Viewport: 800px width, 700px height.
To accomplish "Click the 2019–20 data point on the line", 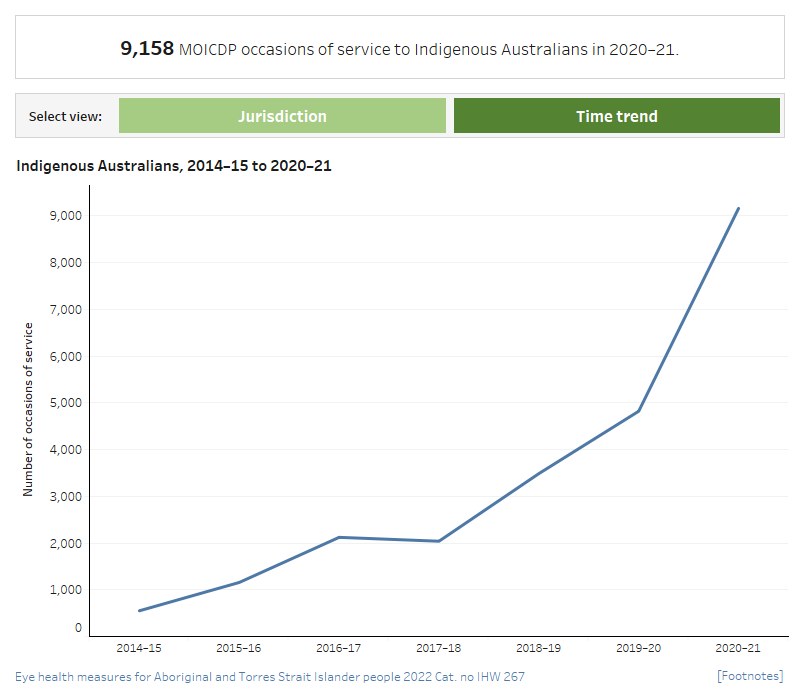I will tap(638, 411).
